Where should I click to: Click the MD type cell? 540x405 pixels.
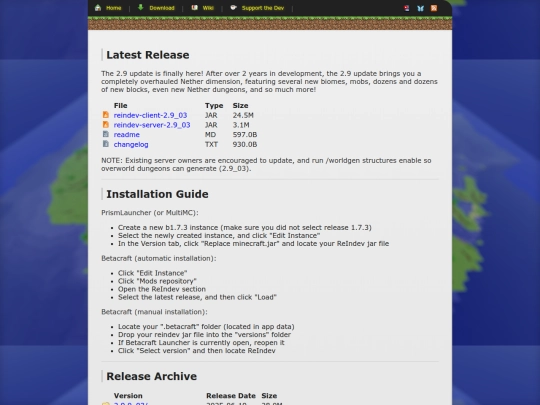coord(210,135)
